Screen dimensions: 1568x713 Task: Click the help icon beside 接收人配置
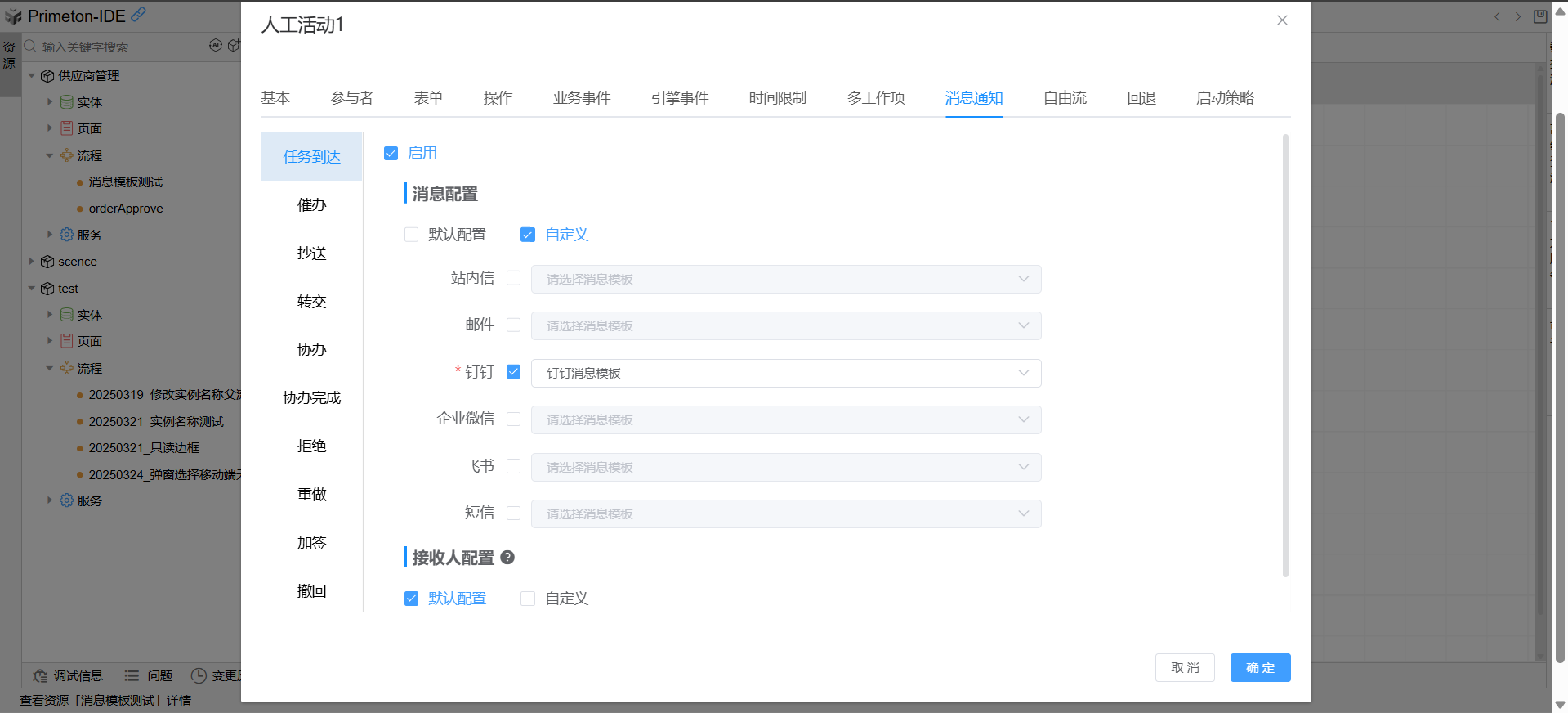click(x=507, y=558)
